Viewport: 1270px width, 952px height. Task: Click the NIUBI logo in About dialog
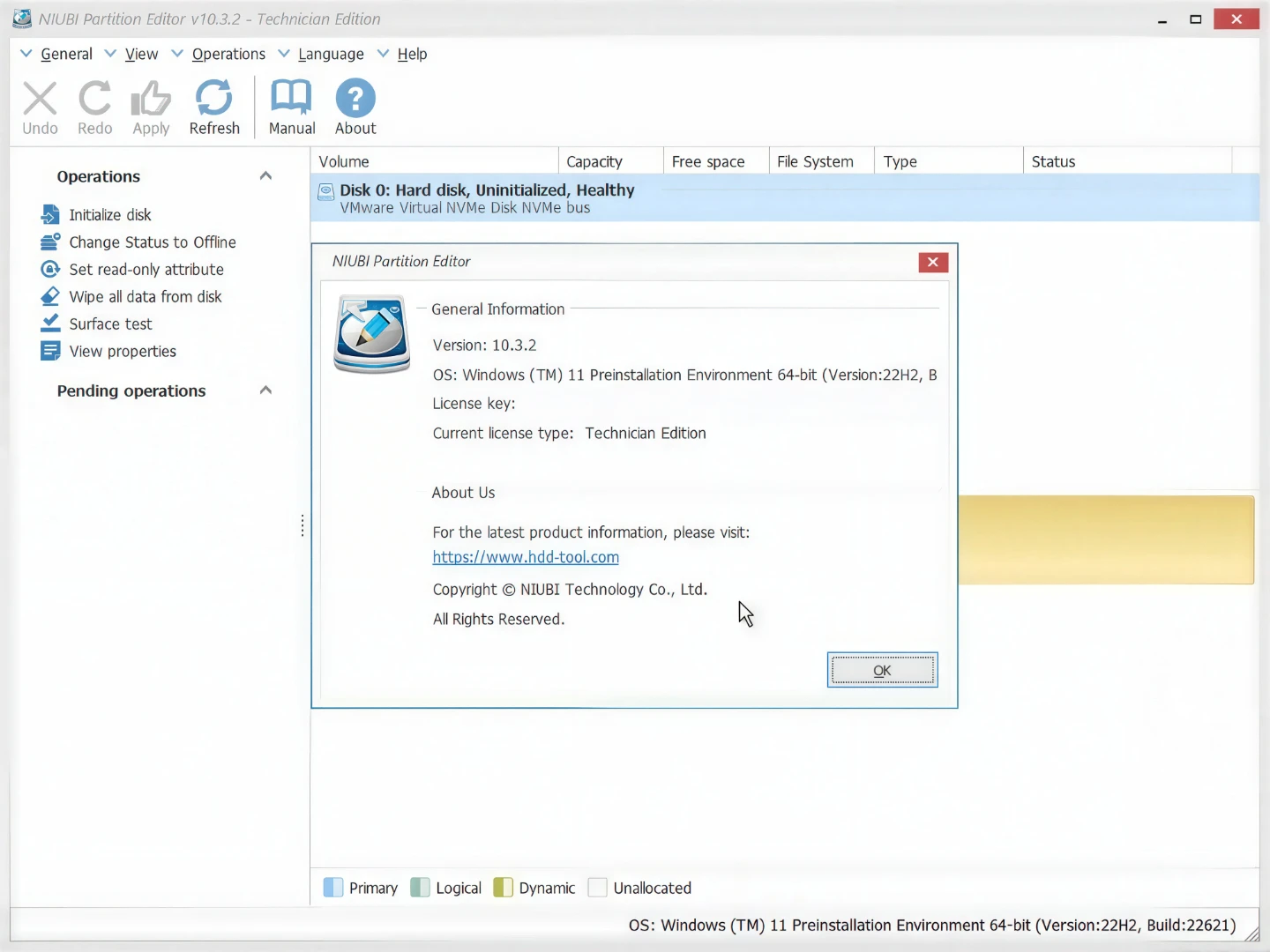(x=372, y=334)
